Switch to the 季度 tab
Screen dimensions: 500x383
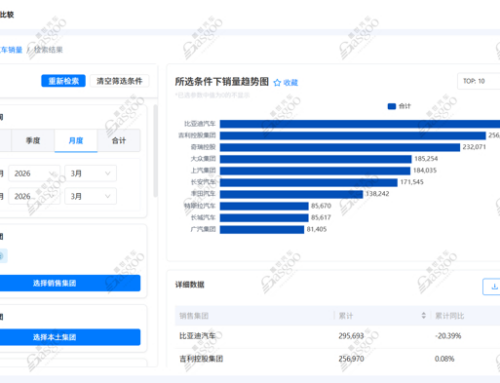point(33,141)
